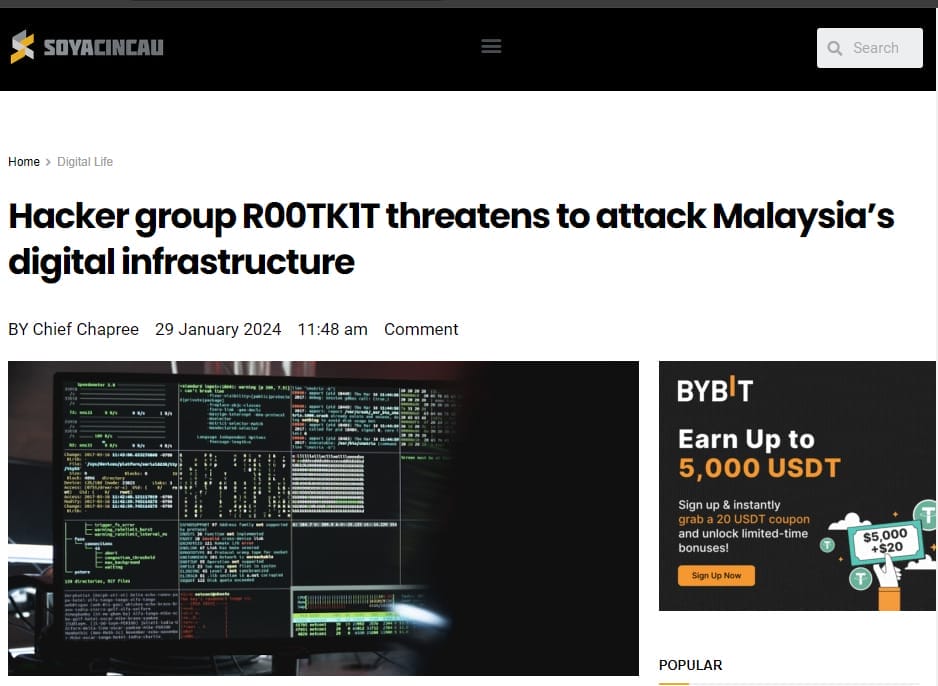Go to the Home breadcrumb
The width and height of the screenshot is (938, 686).
pos(24,162)
